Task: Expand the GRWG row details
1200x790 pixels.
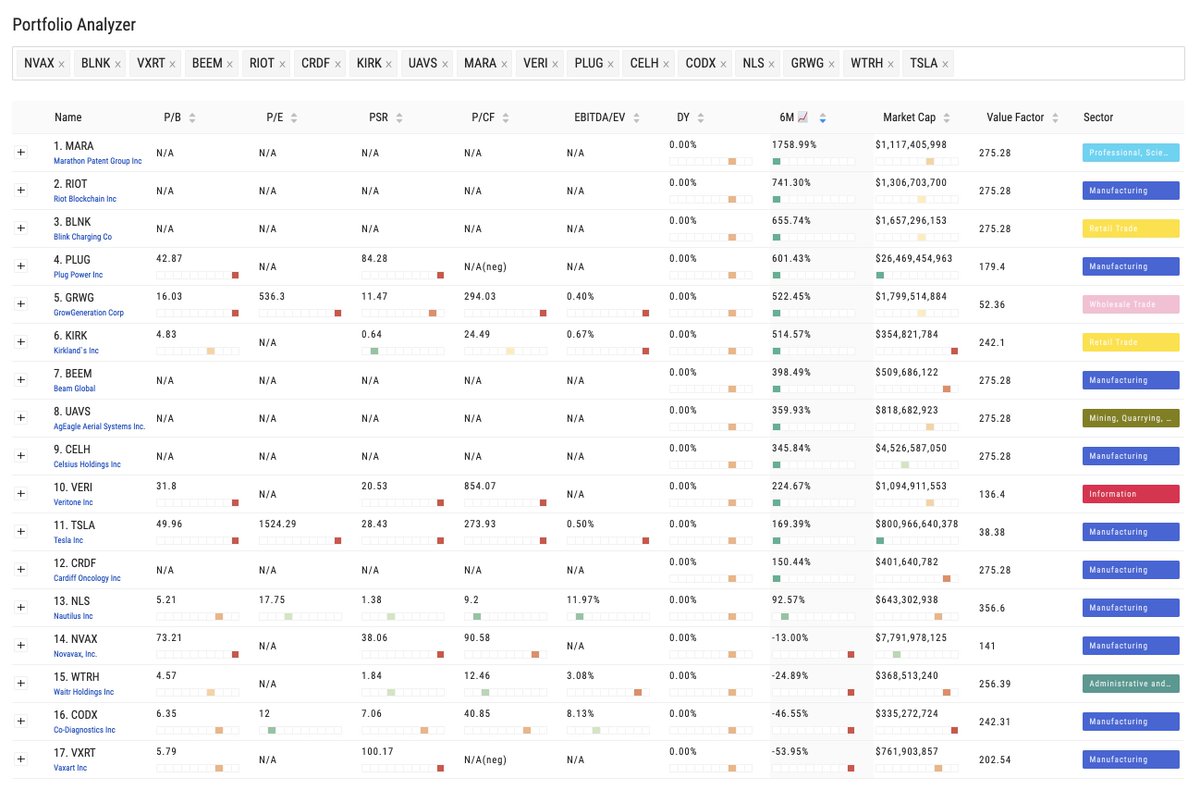Action: pos(21,304)
